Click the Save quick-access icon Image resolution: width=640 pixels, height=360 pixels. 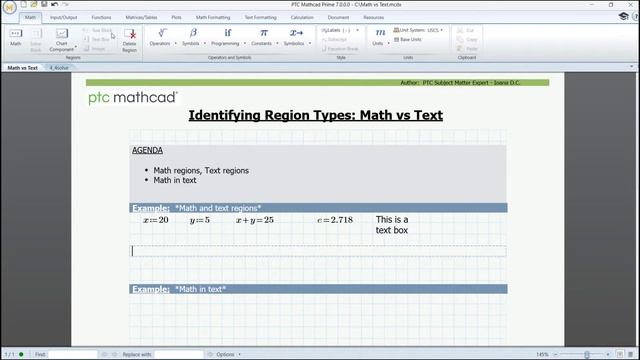tap(44, 4)
